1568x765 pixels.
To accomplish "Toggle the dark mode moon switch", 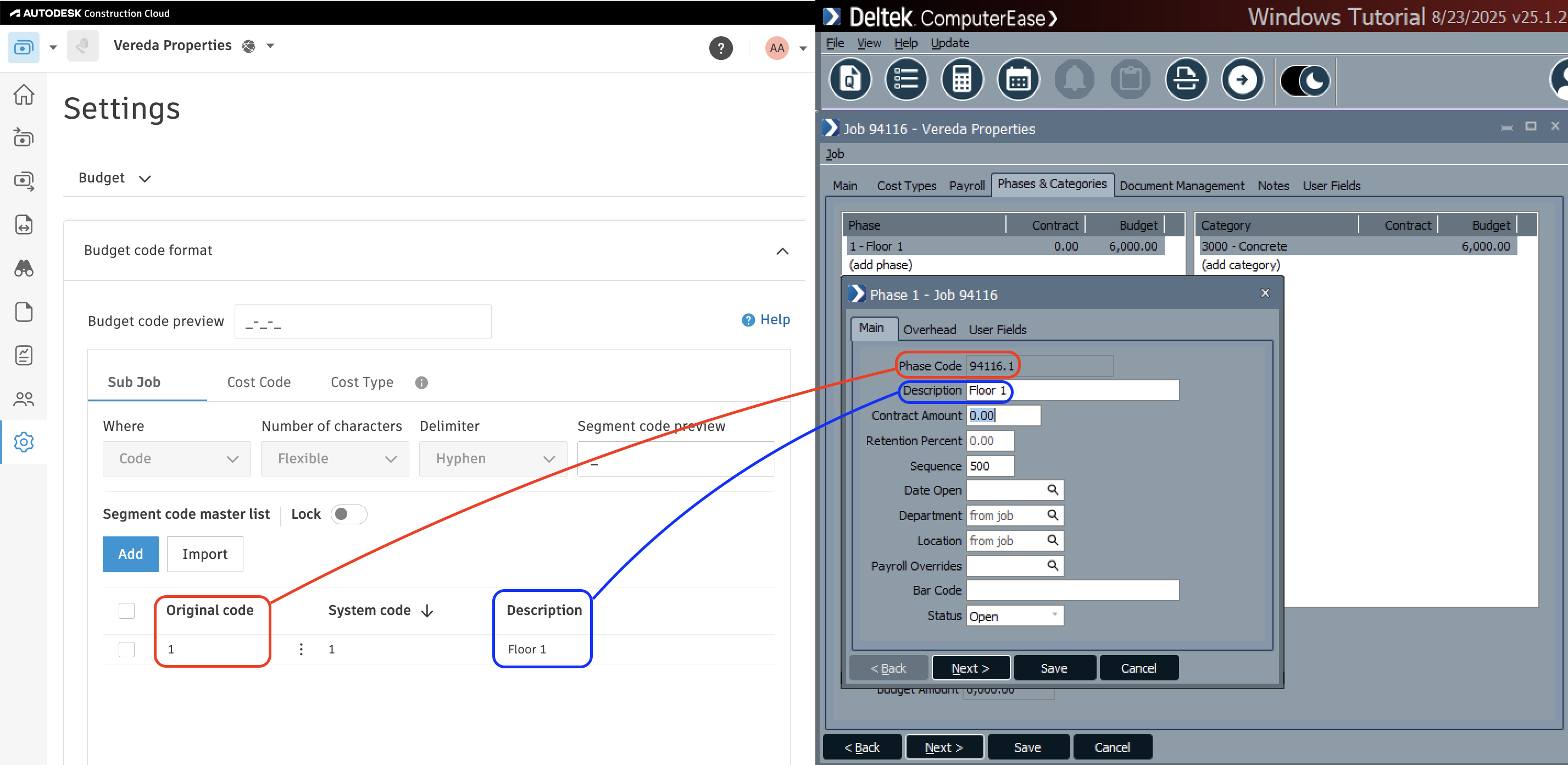I will (x=1305, y=80).
